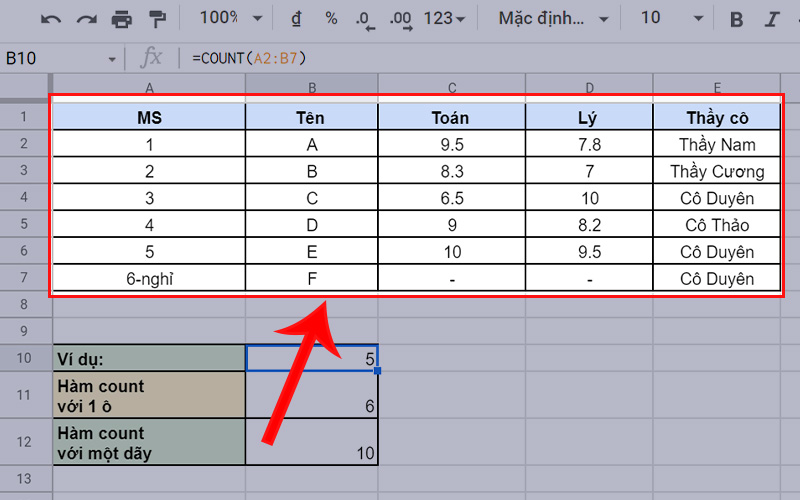800x500 pixels.
Task: Toggle Bold formatting
Action: [736, 19]
